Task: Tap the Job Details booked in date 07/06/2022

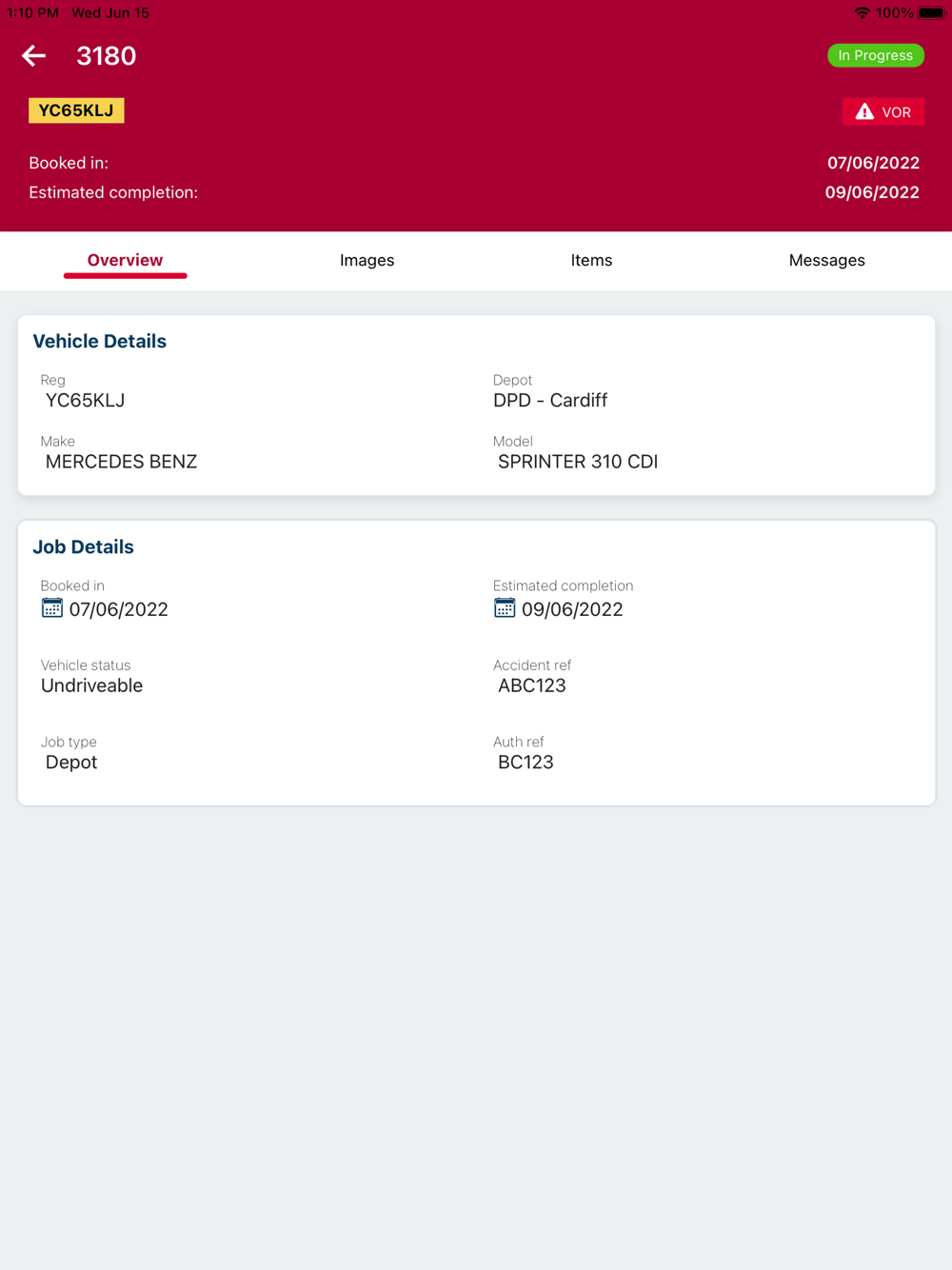Action: pos(118,609)
